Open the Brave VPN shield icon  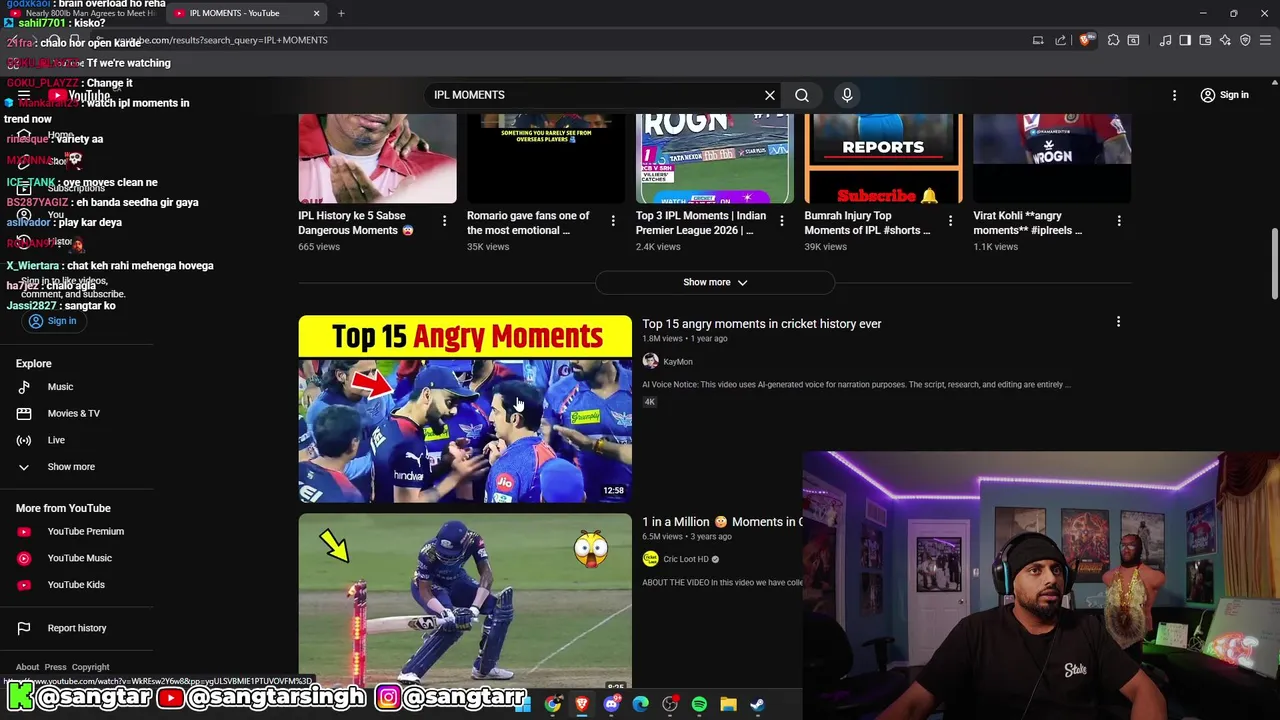click(x=1245, y=40)
